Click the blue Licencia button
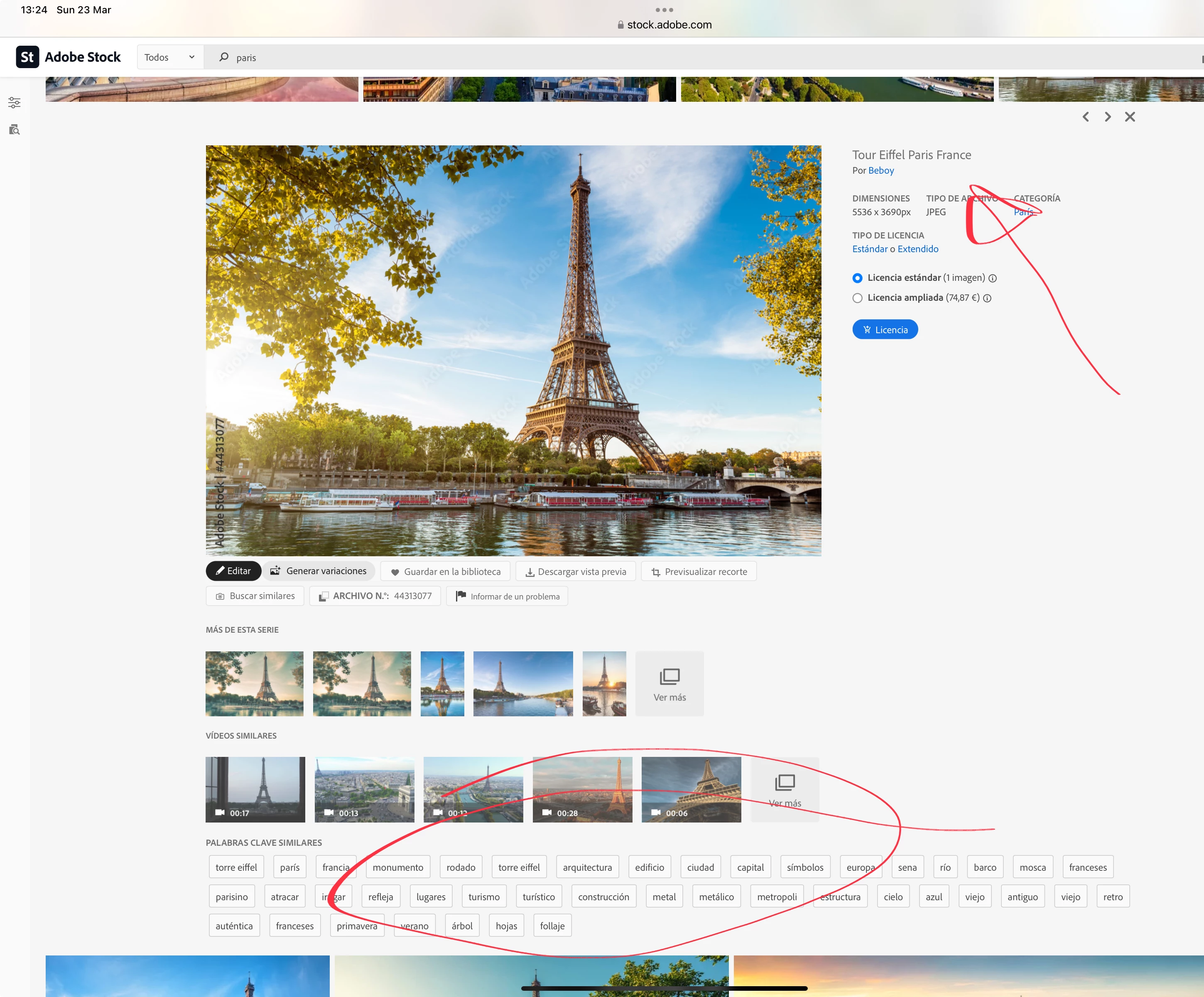Image resolution: width=1204 pixels, height=997 pixels. point(885,330)
